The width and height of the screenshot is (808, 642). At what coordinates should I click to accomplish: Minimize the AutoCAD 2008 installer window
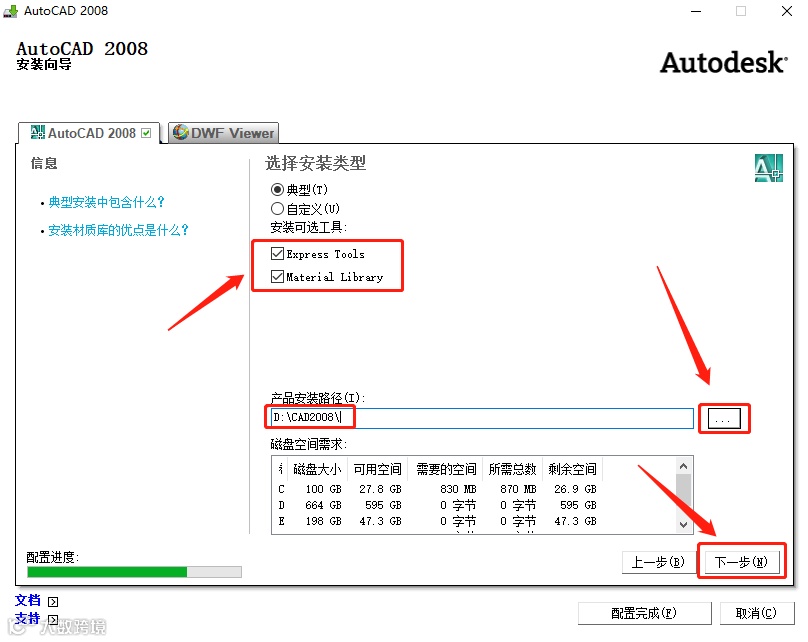(696, 11)
